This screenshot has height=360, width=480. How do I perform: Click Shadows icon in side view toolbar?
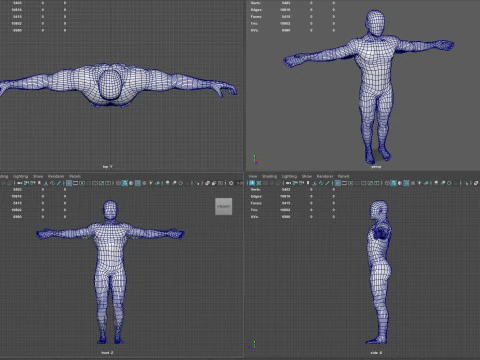(x=426, y=183)
